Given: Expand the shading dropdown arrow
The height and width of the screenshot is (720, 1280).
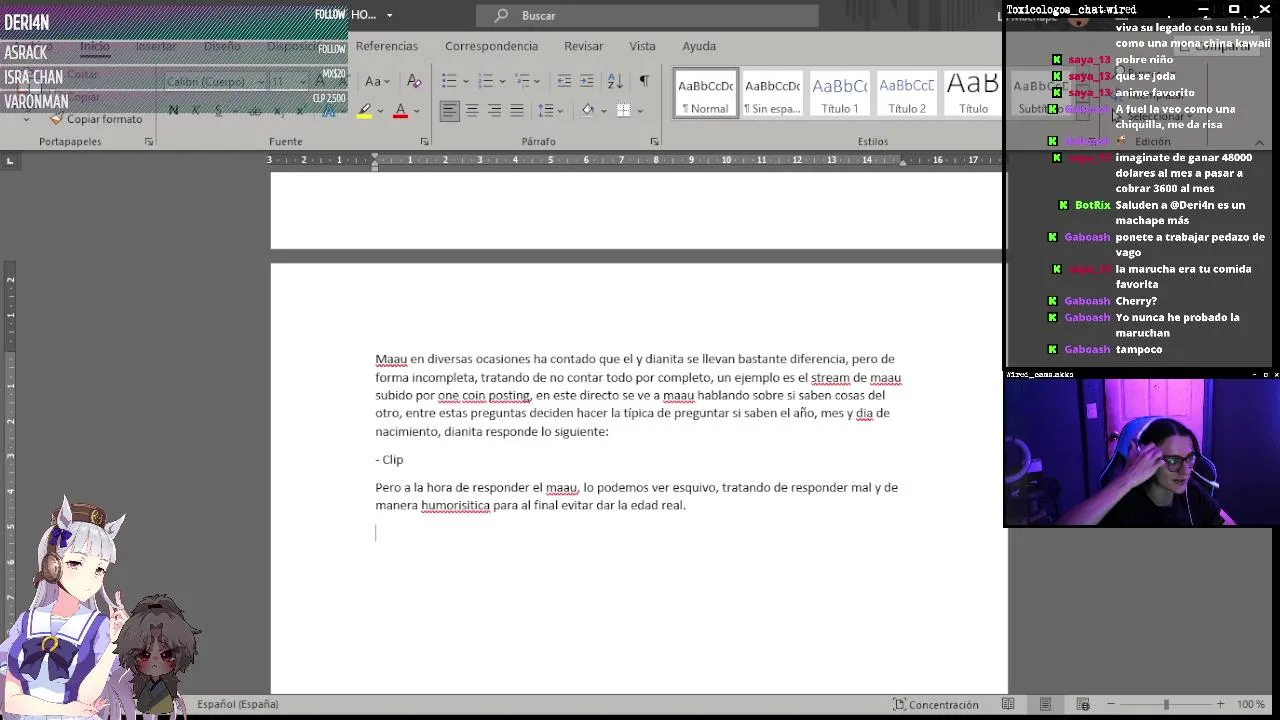Looking at the screenshot, I should tap(603, 111).
